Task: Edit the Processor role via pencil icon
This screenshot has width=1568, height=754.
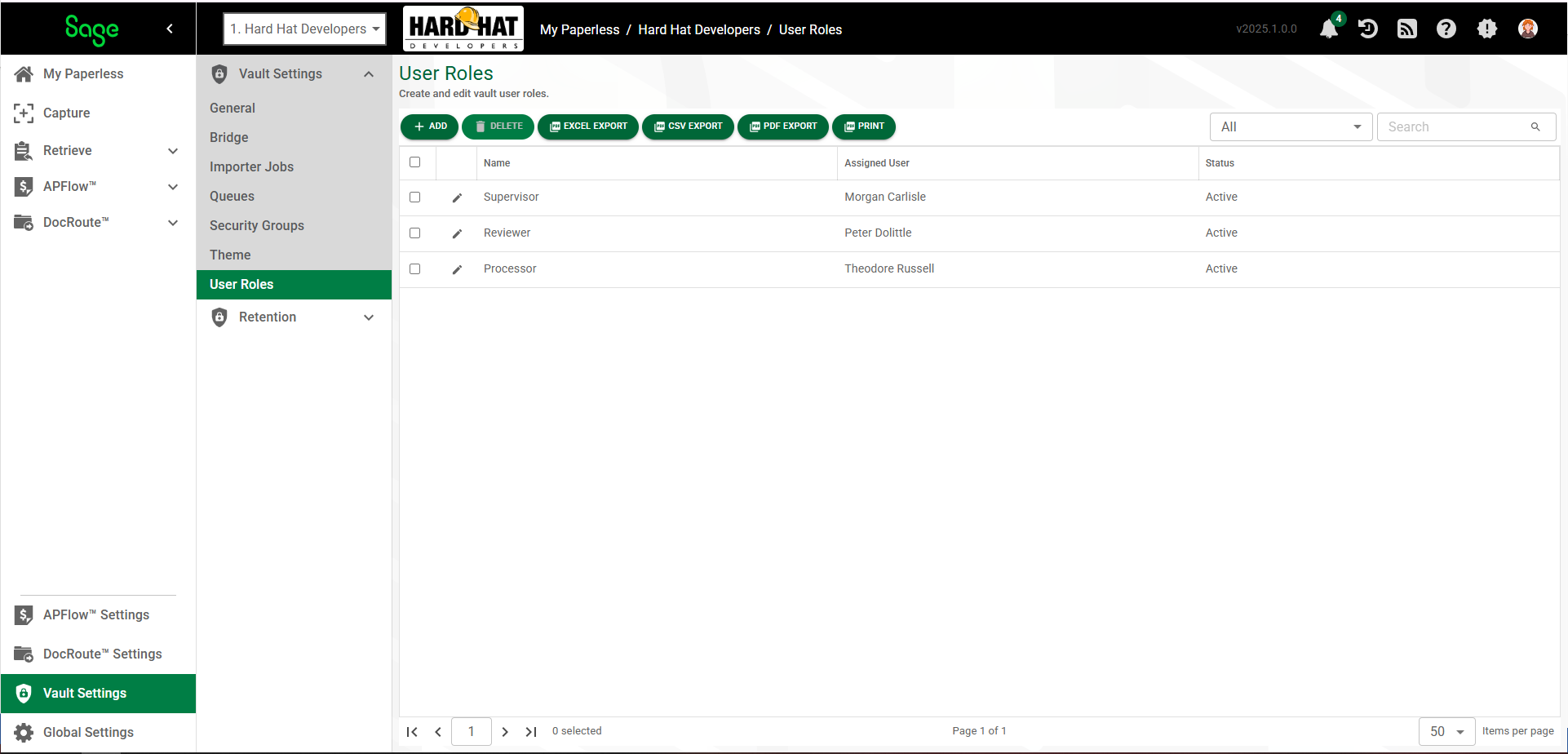Action: point(457,269)
